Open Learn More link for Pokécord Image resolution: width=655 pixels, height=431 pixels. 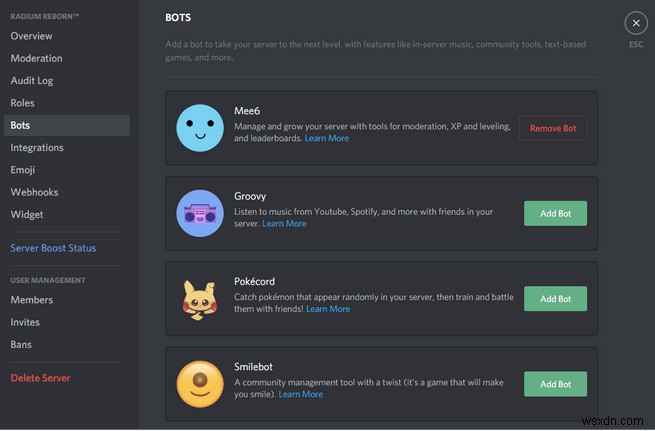pos(328,309)
